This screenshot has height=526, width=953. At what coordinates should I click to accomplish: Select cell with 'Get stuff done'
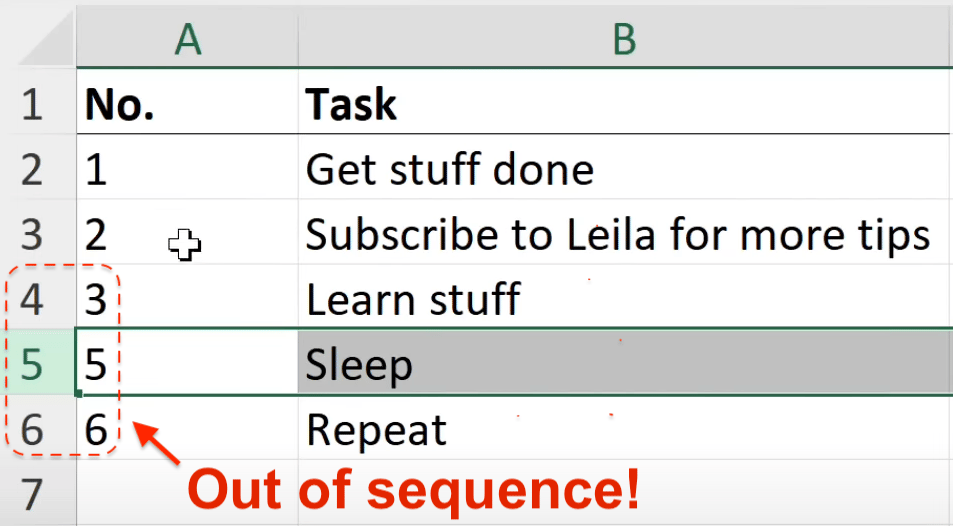tap(625, 167)
